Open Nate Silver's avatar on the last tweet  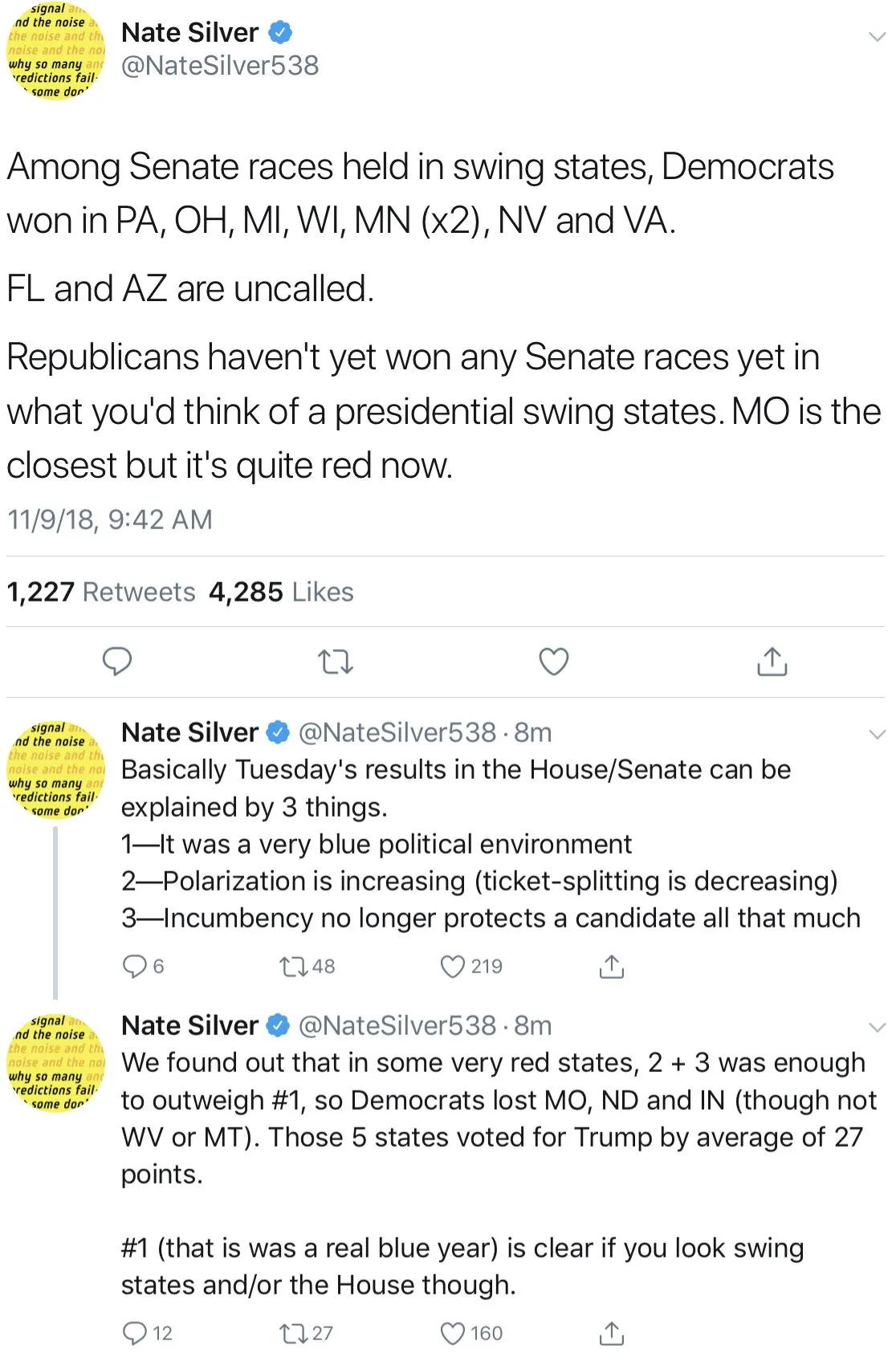55,1063
